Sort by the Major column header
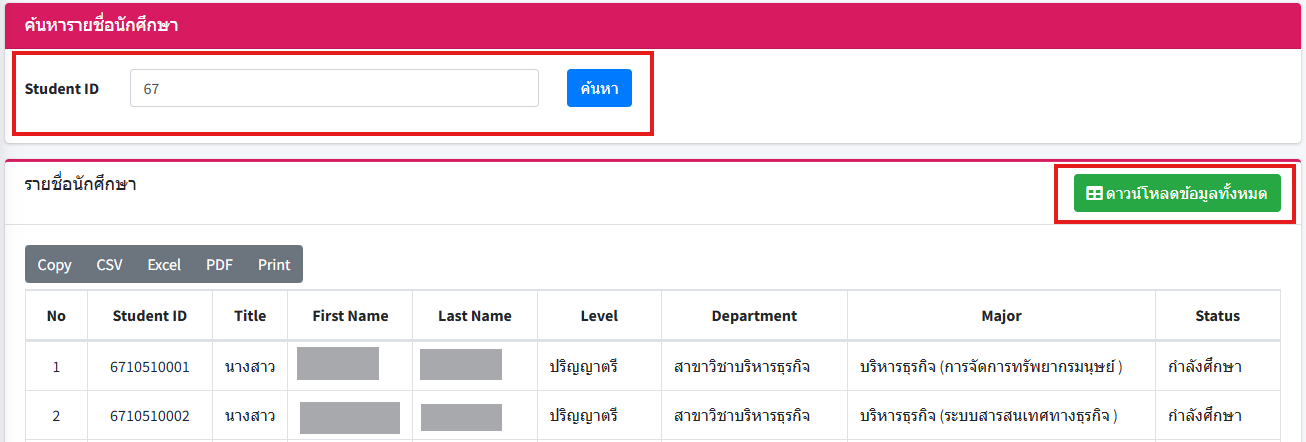The image size is (1306, 442). pos(1001,316)
